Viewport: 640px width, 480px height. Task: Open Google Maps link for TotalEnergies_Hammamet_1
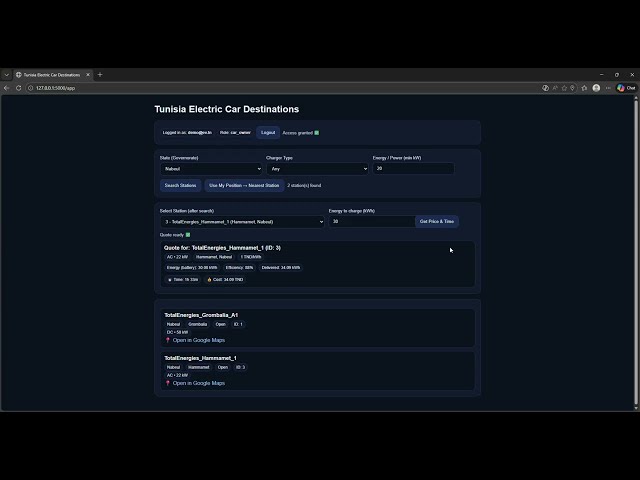(x=199, y=383)
